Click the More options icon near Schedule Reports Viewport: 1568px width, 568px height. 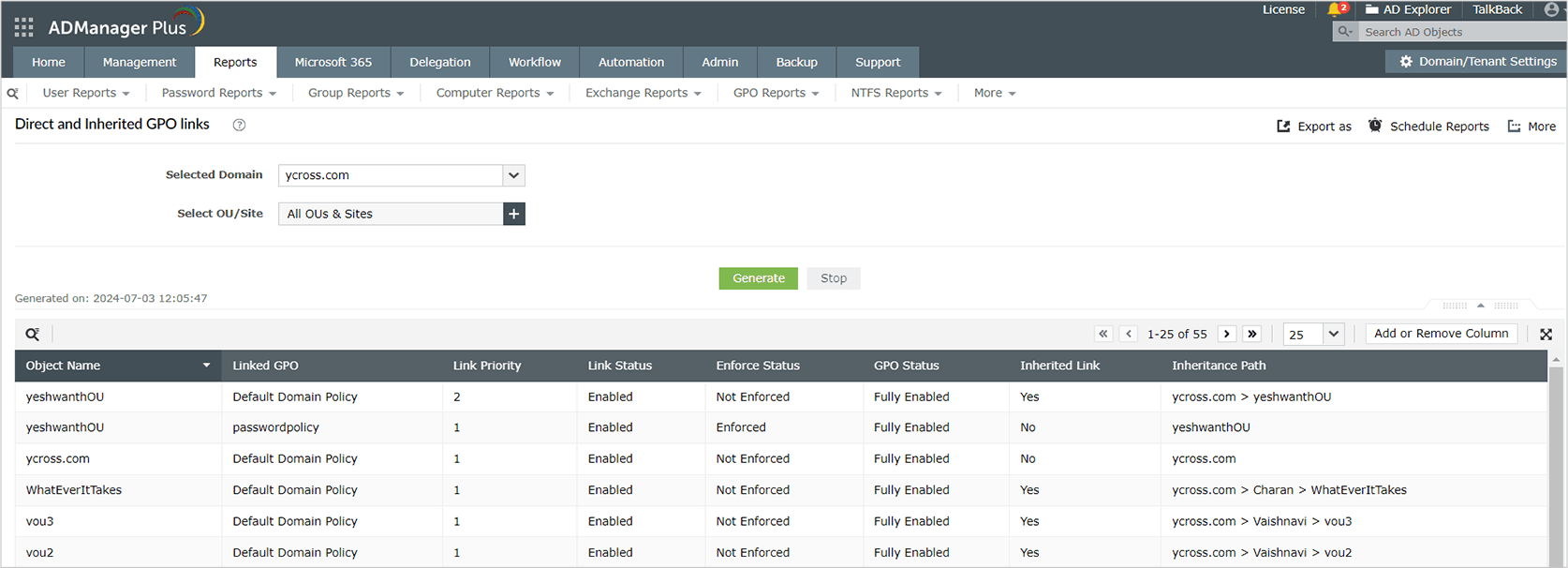1514,126
